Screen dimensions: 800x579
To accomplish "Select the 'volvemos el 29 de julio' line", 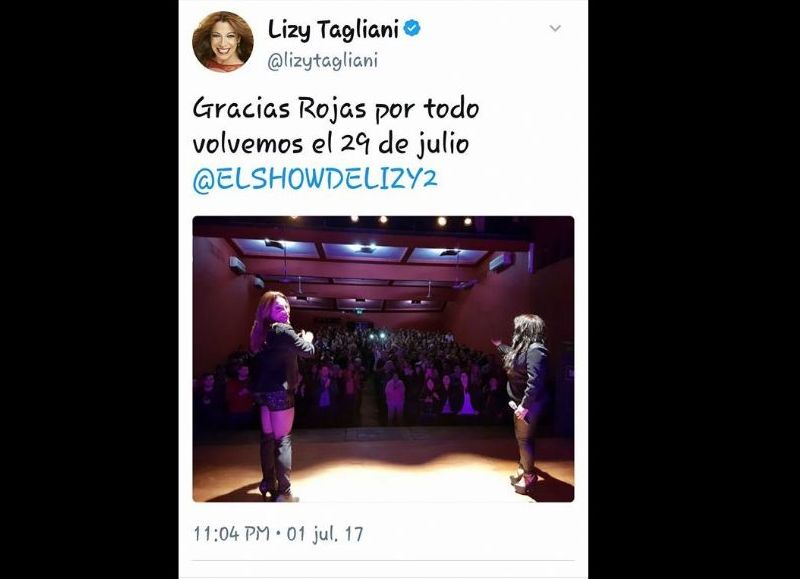I will click(x=331, y=144).
